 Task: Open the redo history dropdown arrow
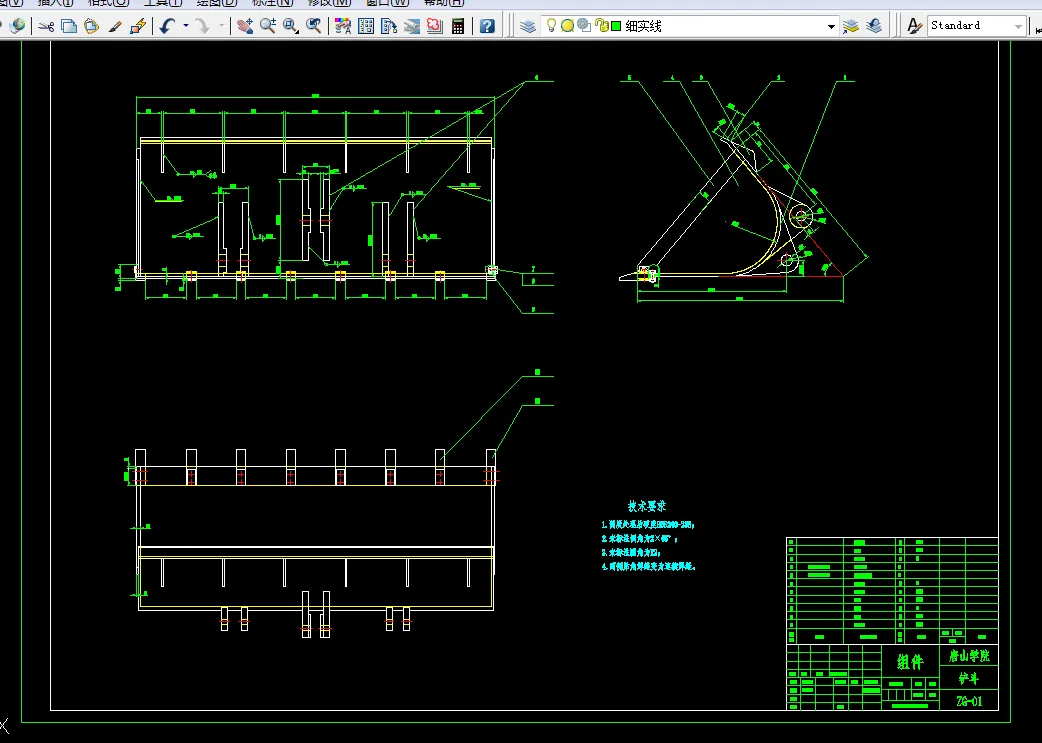[221, 26]
